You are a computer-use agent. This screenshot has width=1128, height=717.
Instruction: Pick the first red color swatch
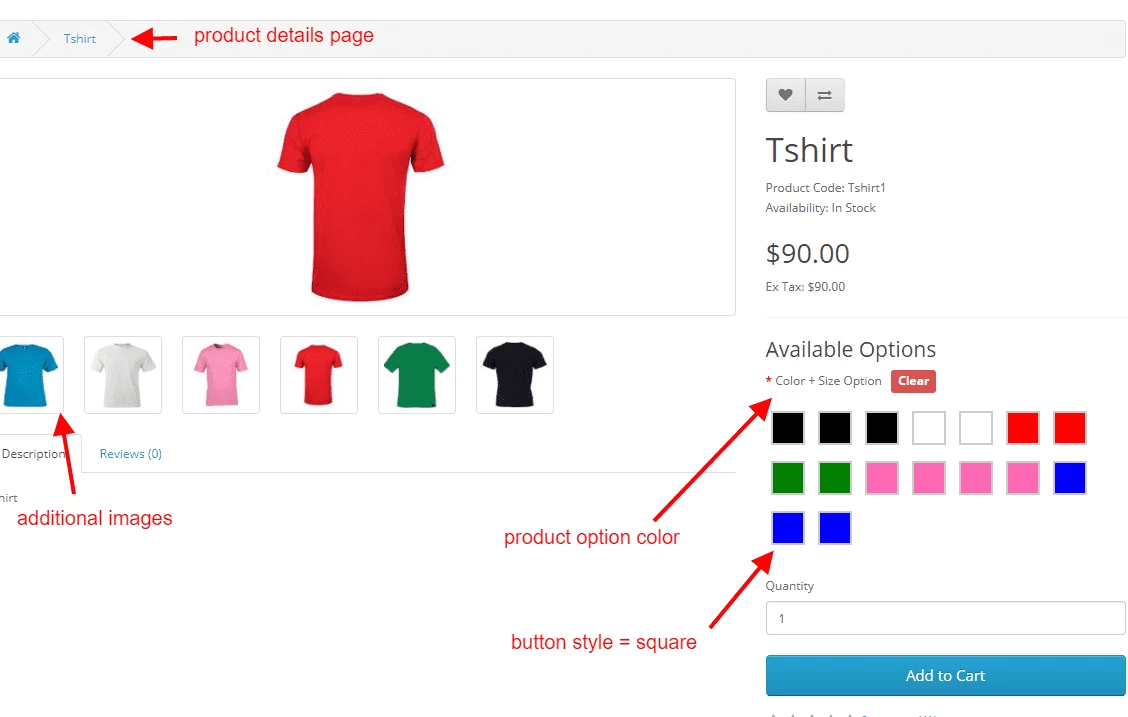pyautogui.click(x=1023, y=428)
